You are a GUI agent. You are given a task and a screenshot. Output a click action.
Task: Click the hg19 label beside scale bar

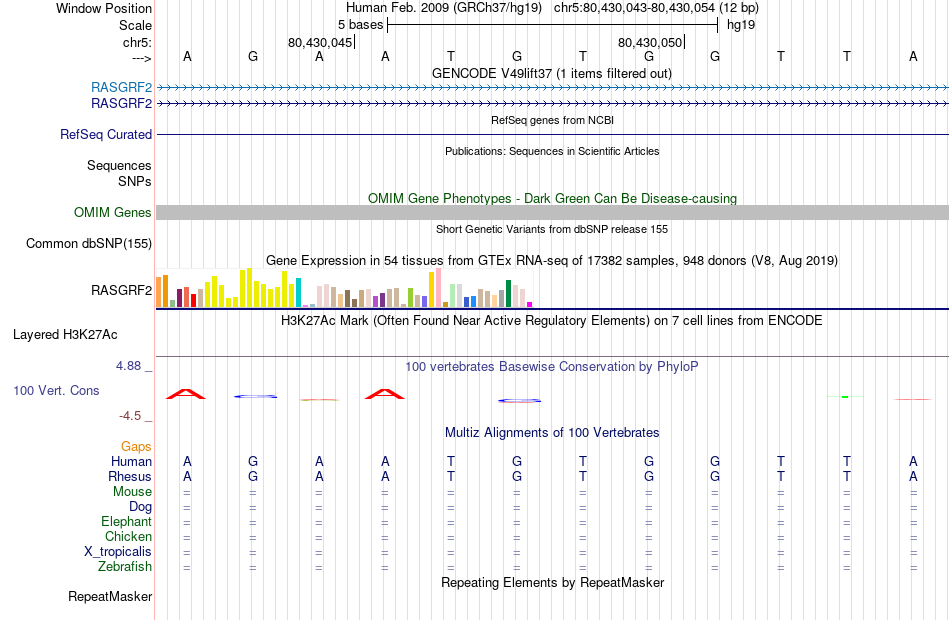pos(741,25)
